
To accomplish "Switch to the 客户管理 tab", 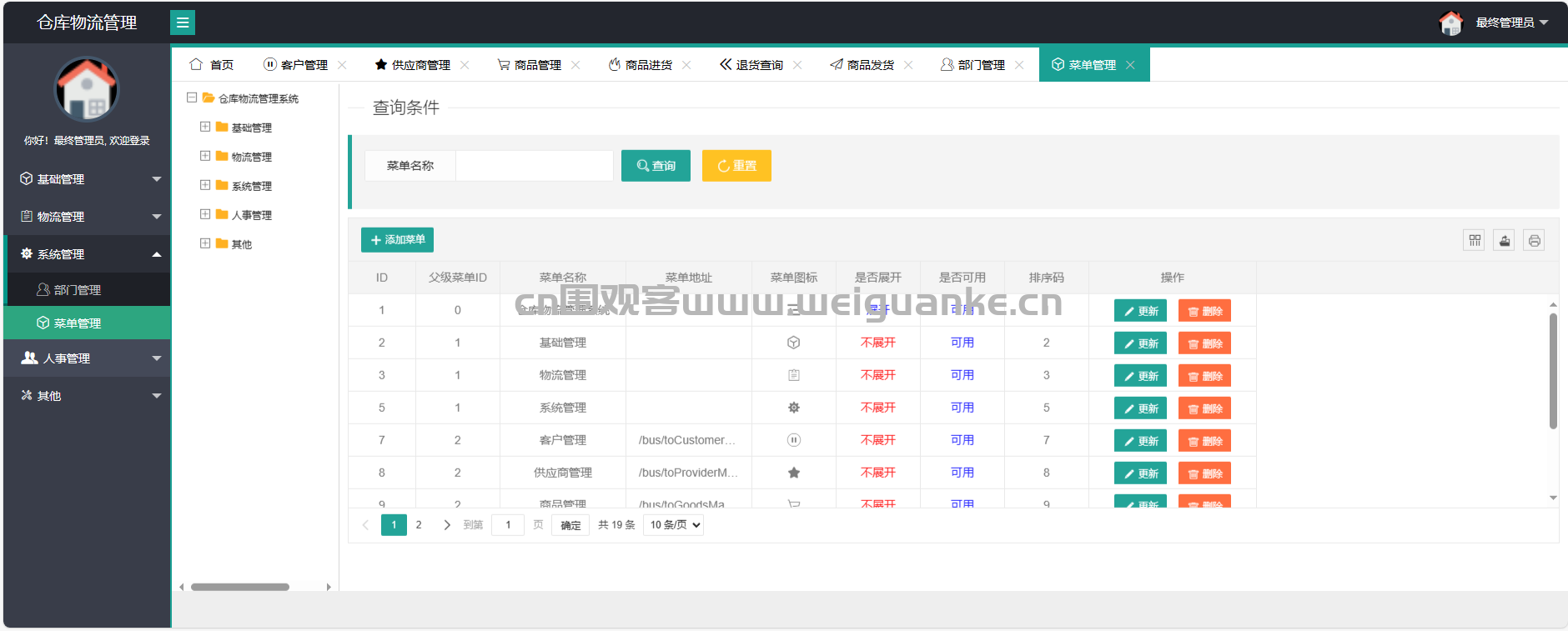I will (296, 65).
